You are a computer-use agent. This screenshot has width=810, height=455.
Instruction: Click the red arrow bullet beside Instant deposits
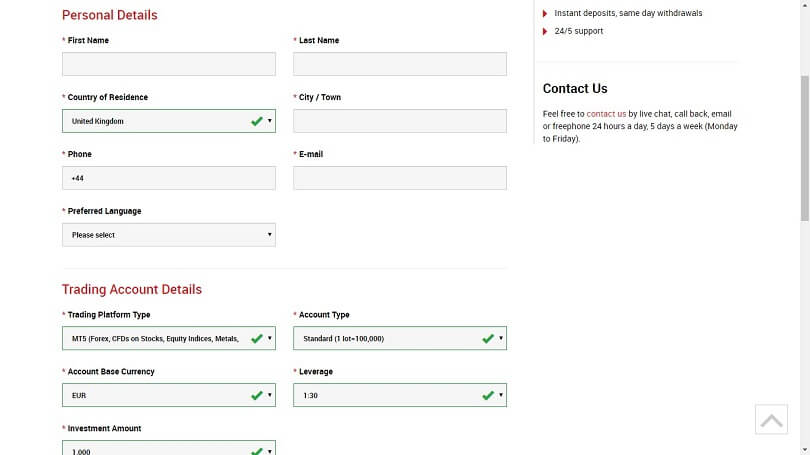545,13
